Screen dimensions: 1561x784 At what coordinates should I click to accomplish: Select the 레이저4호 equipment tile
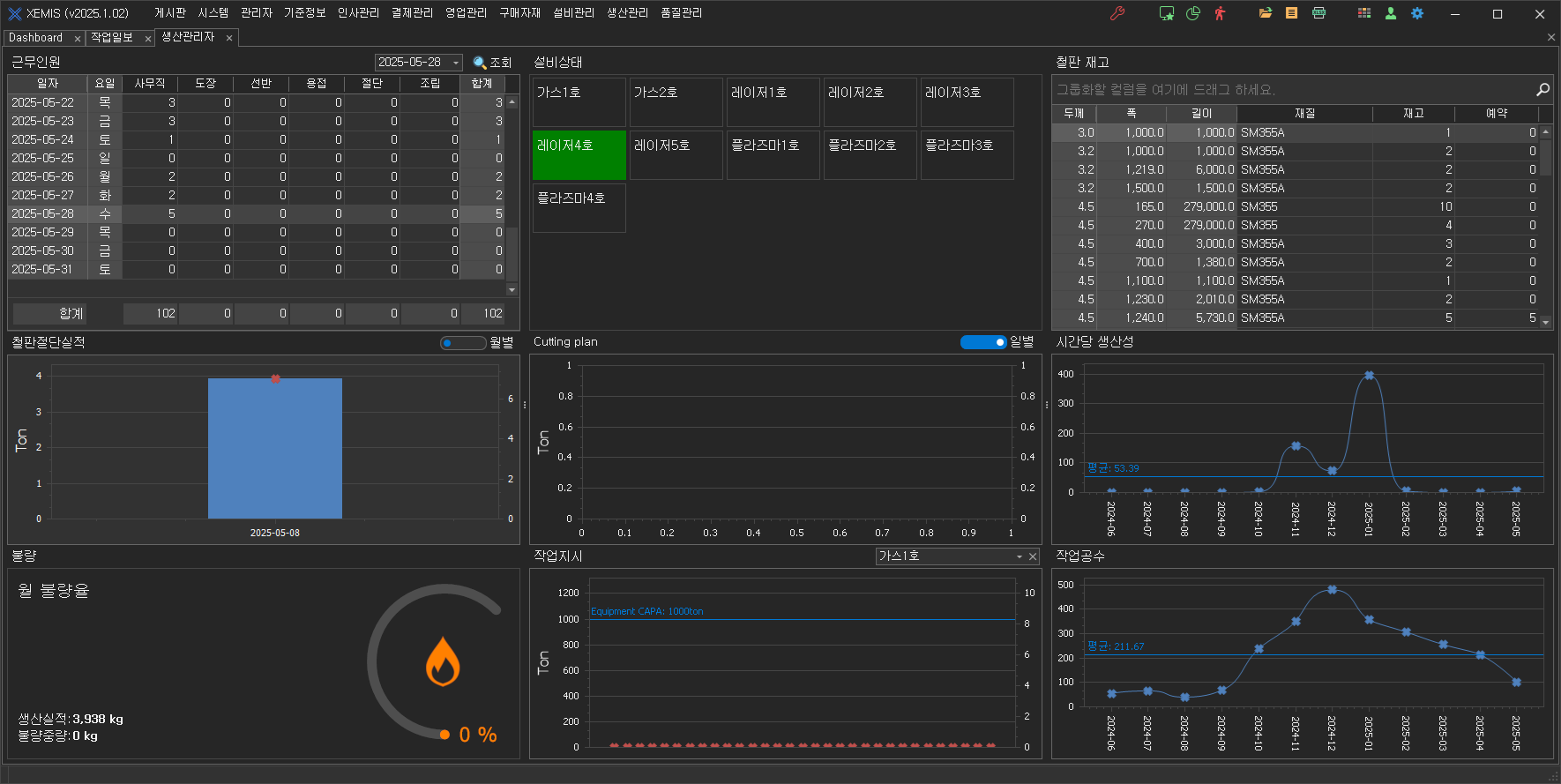click(x=579, y=155)
